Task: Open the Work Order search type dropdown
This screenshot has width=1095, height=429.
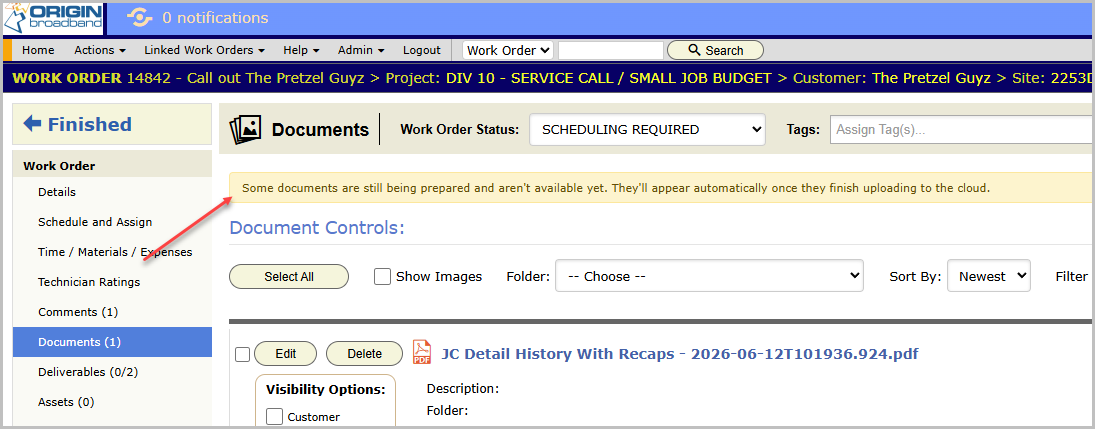Action: [508, 50]
